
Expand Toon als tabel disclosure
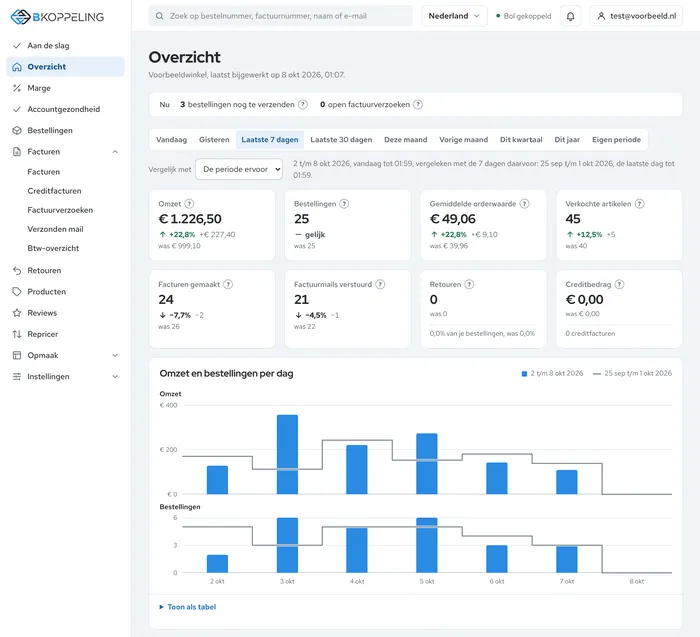point(188,607)
